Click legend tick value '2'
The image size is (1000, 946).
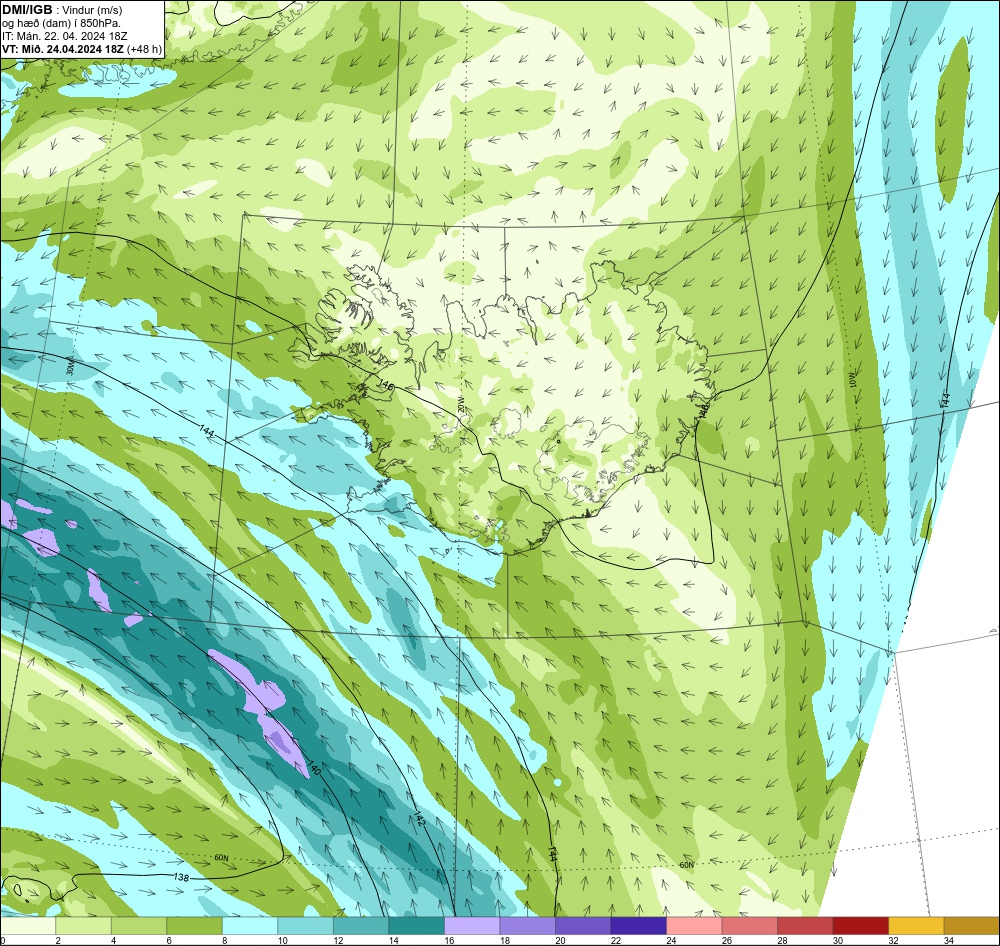58,940
